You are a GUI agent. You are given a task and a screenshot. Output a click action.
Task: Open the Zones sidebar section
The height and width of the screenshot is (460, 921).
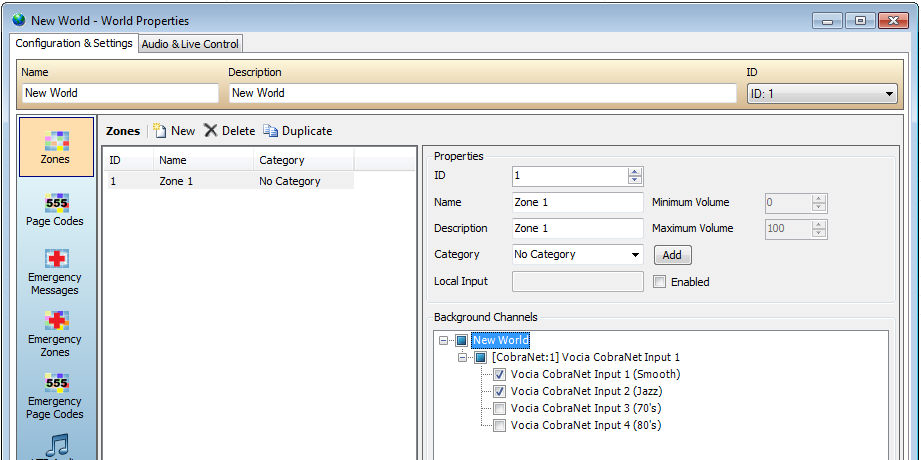(x=56, y=147)
